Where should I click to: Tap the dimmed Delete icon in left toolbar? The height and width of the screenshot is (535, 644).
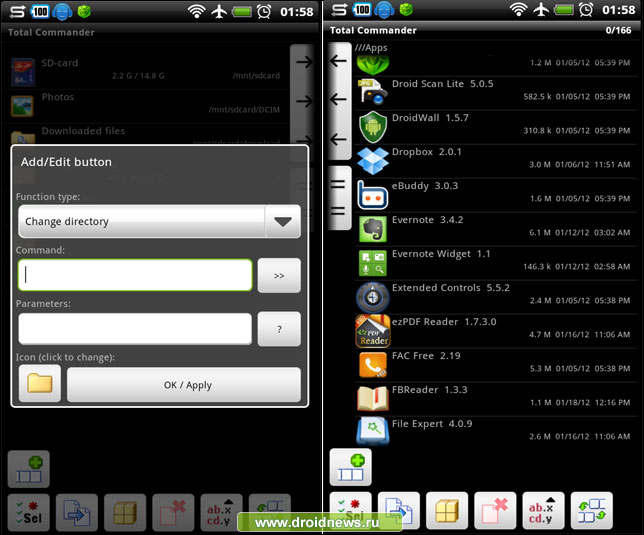[x=173, y=512]
